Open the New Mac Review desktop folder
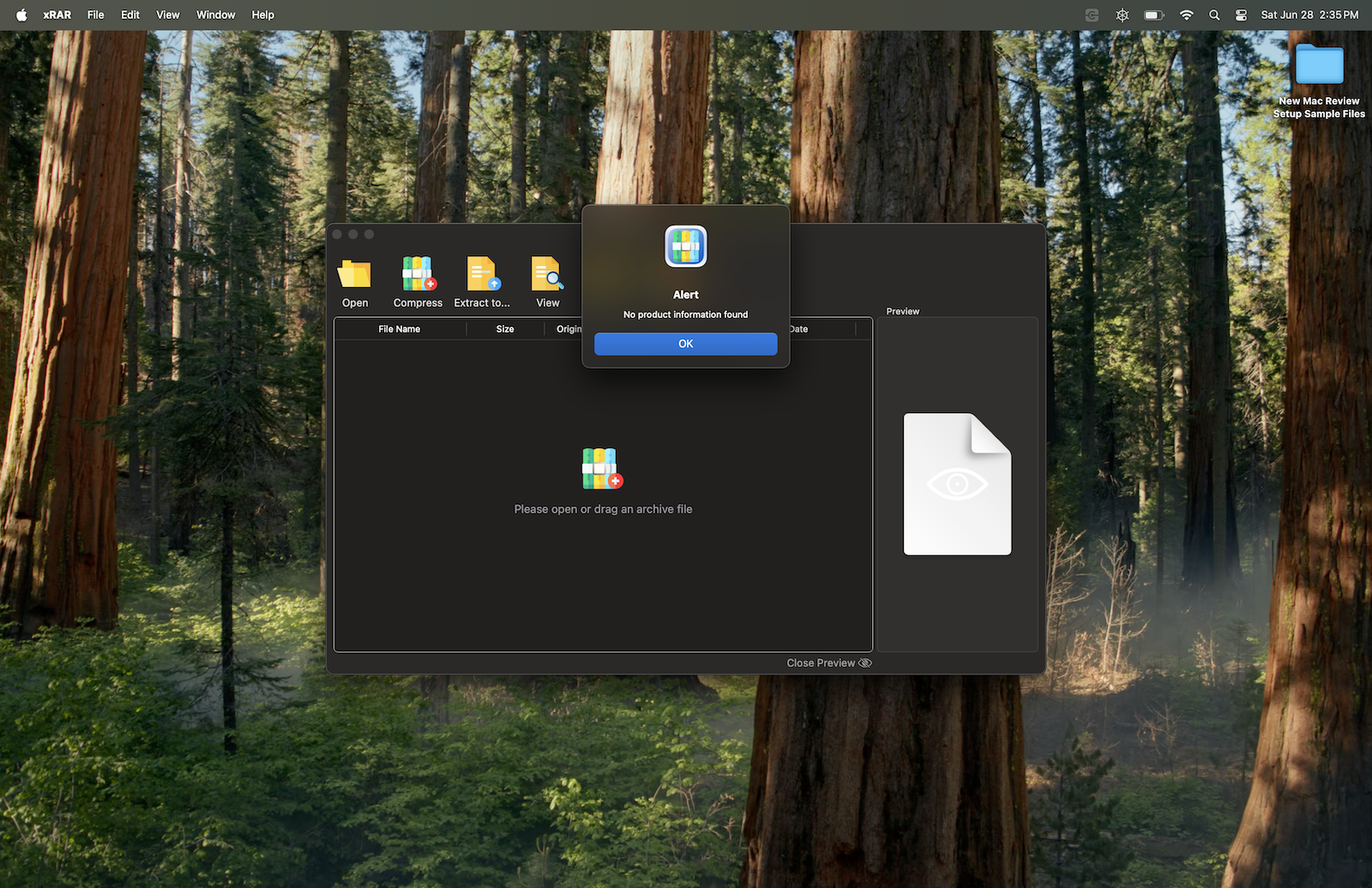Screen dimensions: 1372x888 1319,66
